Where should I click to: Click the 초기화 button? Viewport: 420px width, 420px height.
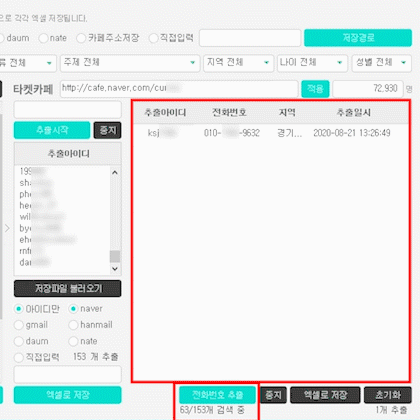point(388,395)
